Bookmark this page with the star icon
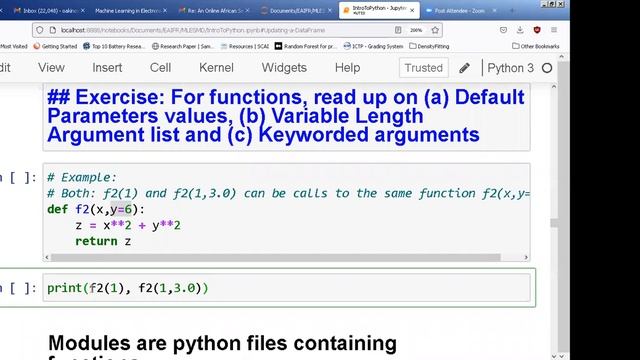This screenshot has width=640, height=360. [435, 30]
